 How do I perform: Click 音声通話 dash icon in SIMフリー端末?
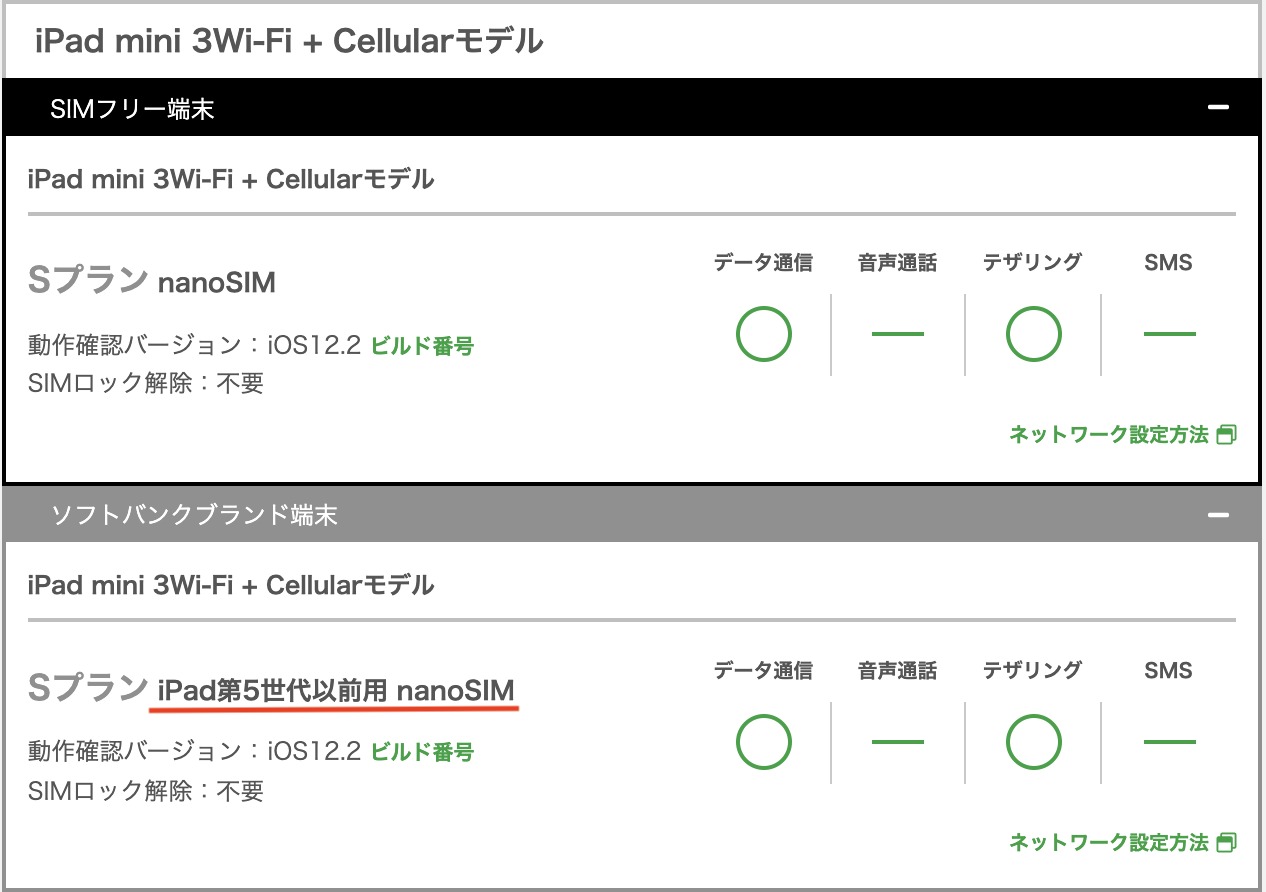point(897,334)
